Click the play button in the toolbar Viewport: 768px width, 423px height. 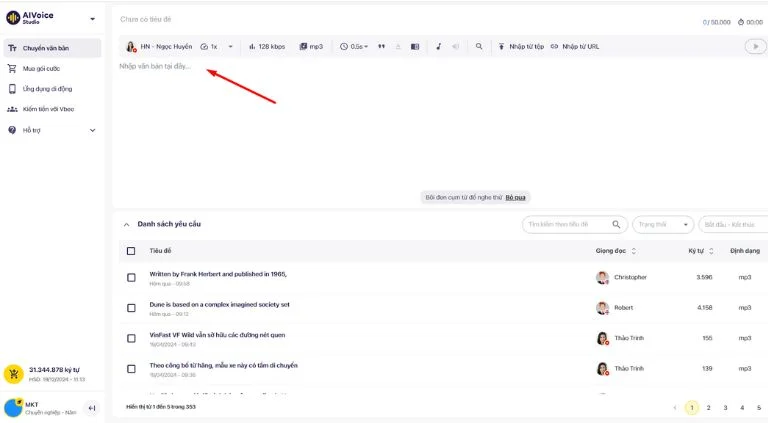(755, 47)
